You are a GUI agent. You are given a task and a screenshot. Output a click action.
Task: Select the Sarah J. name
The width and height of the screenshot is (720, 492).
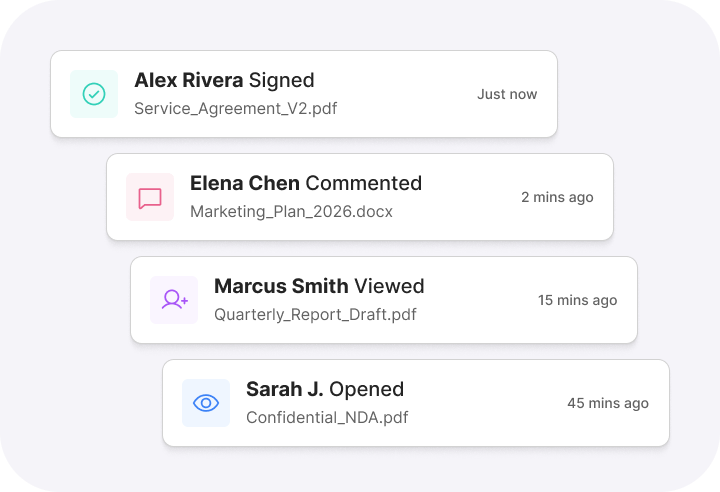pyautogui.click(x=285, y=389)
